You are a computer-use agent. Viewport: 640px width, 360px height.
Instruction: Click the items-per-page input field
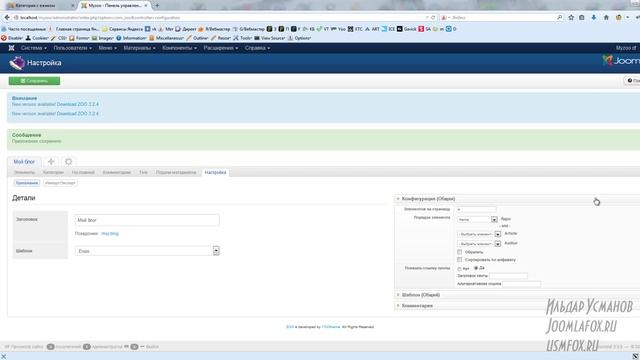click(476, 209)
